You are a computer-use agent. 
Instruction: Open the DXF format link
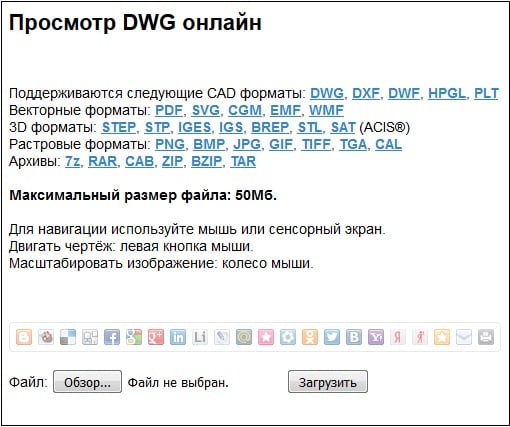366,93
